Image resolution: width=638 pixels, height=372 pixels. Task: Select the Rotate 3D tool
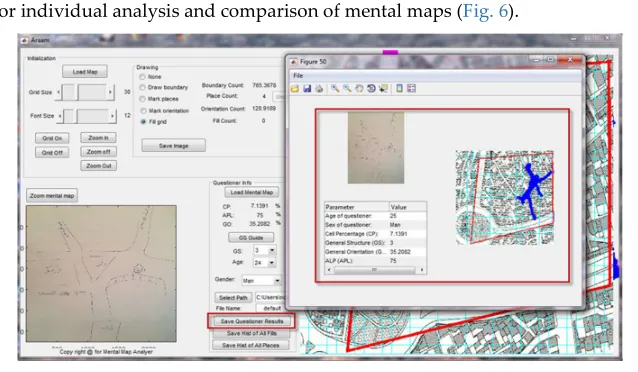(x=371, y=88)
